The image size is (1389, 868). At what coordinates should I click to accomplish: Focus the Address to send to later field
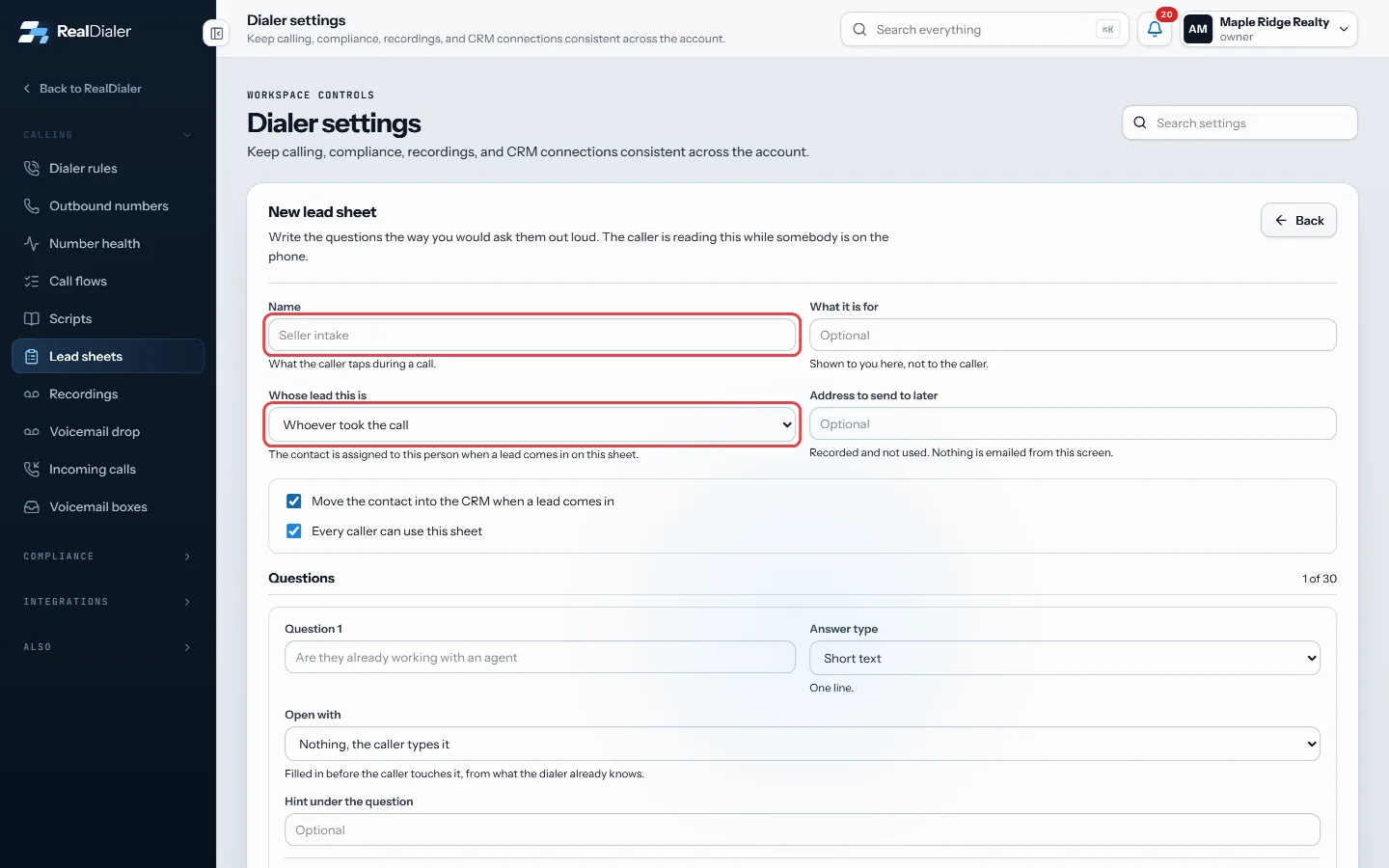click(1073, 423)
